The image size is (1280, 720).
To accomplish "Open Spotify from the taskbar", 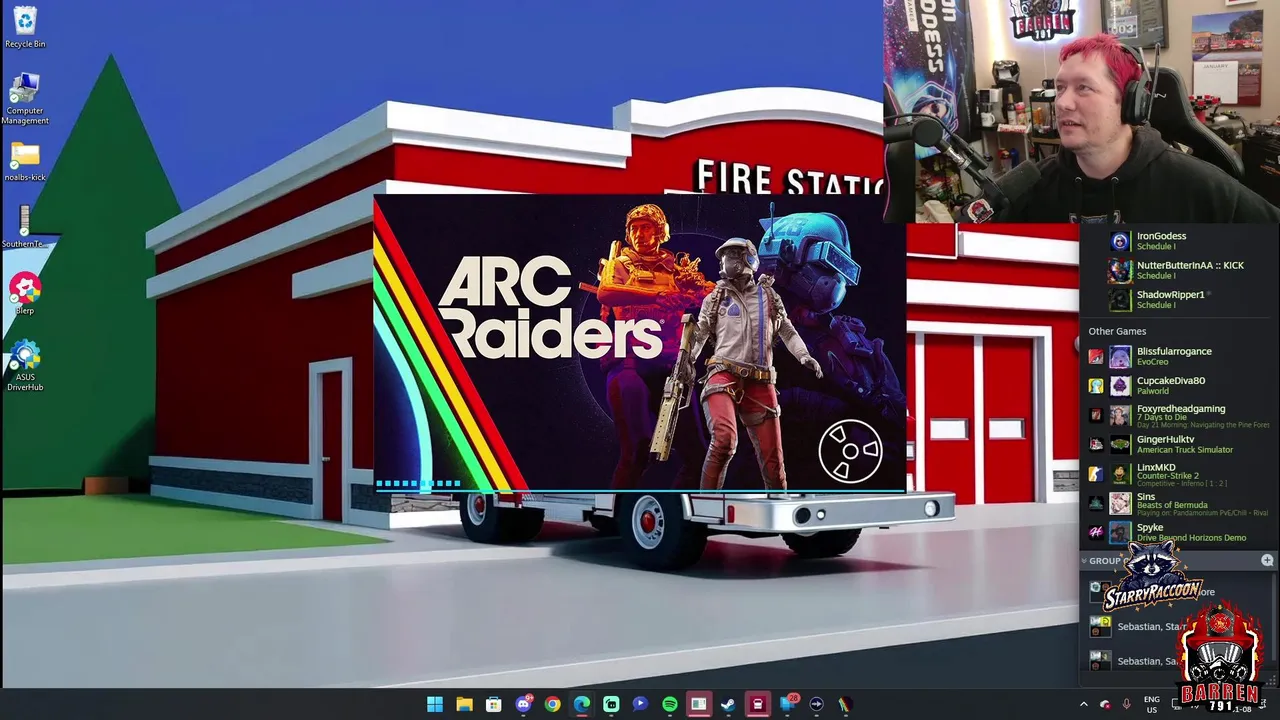I will pyautogui.click(x=669, y=704).
